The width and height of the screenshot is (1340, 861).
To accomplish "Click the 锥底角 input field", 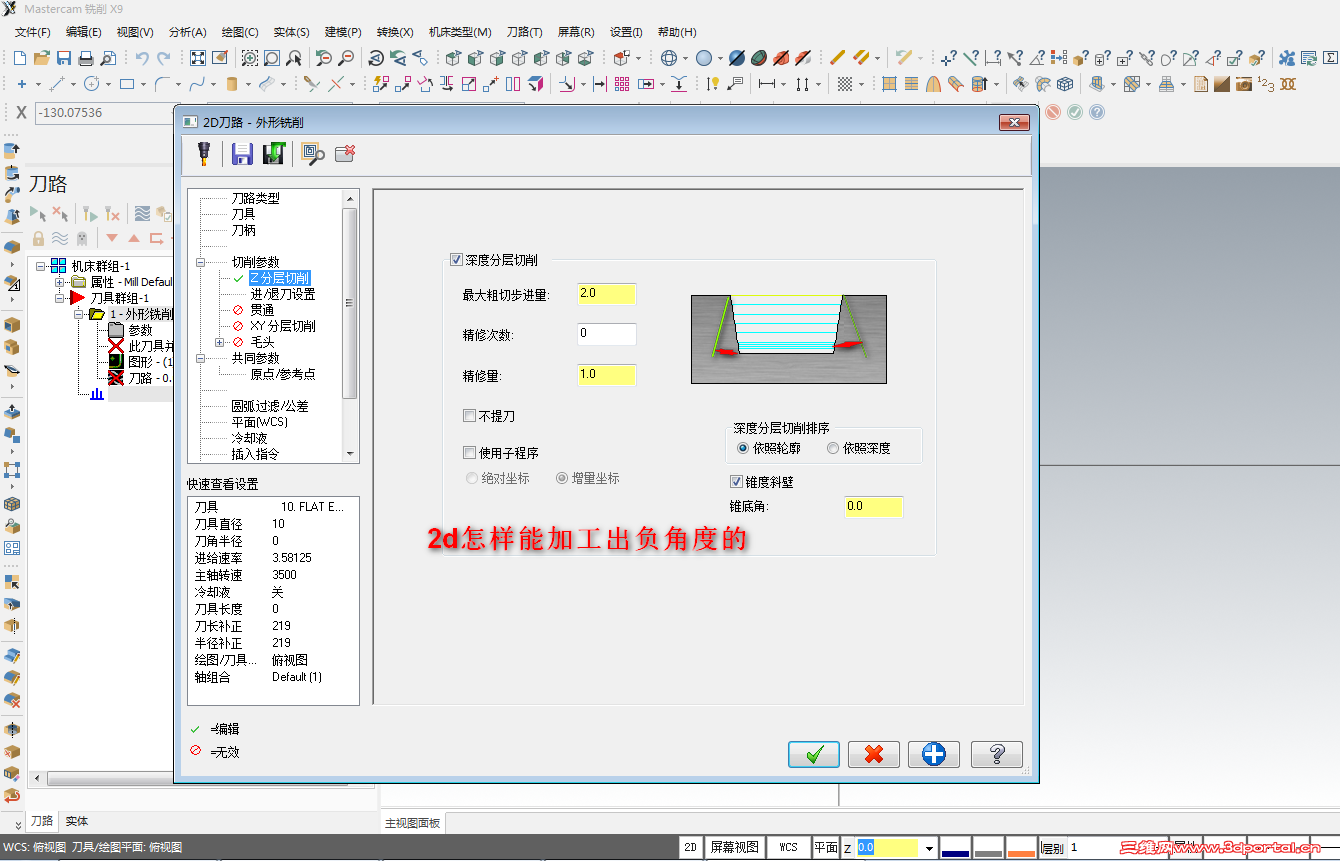I will point(873,507).
